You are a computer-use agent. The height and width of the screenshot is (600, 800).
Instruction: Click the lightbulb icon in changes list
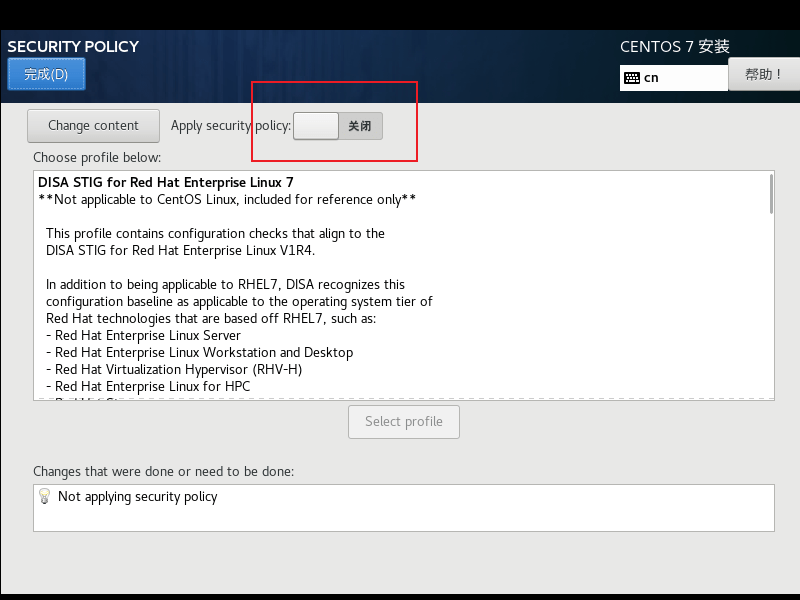[44, 496]
